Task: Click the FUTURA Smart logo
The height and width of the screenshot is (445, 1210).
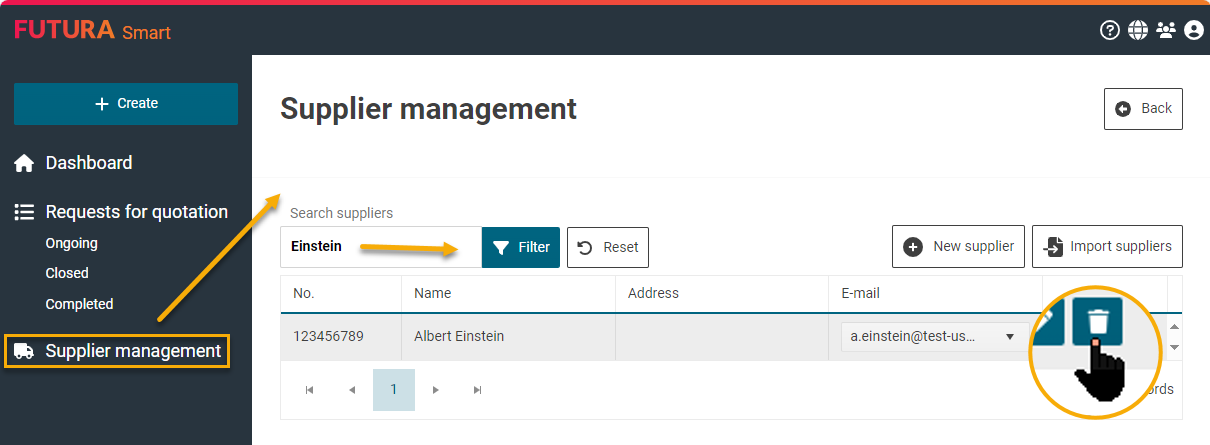Action: tap(92, 31)
